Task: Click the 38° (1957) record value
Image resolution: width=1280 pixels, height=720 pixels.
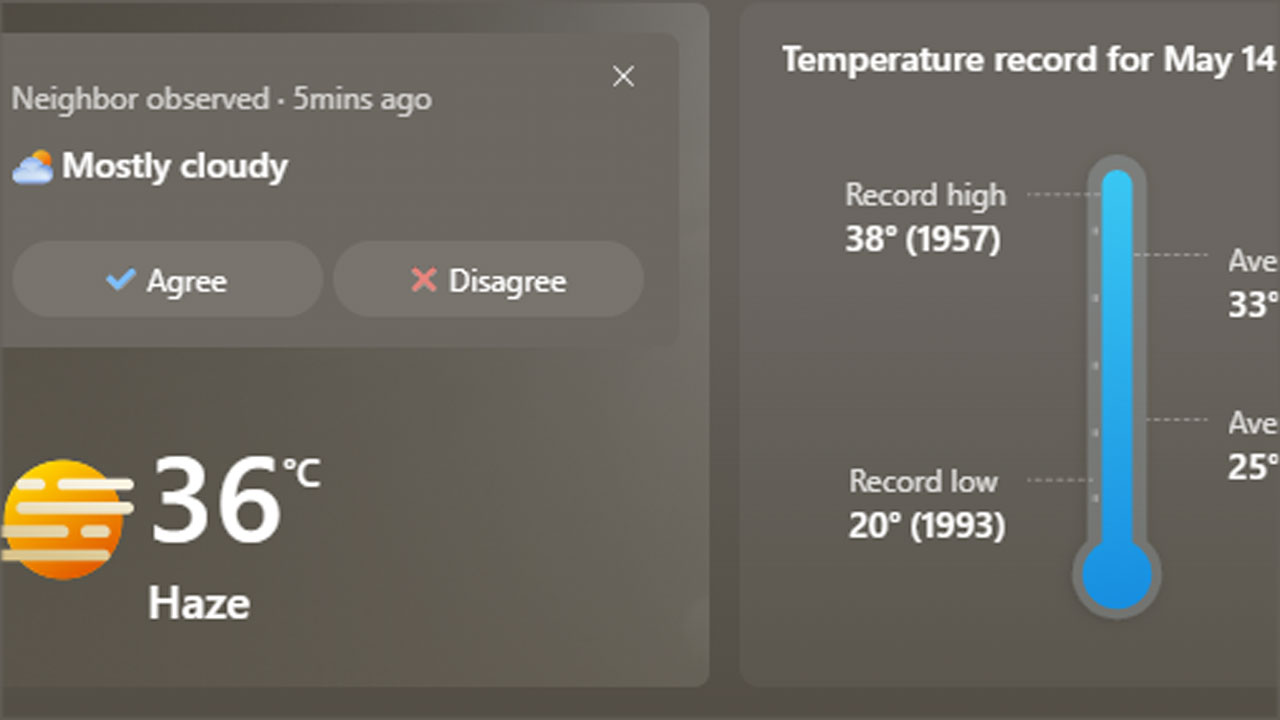Action: click(x=922, y=240)
